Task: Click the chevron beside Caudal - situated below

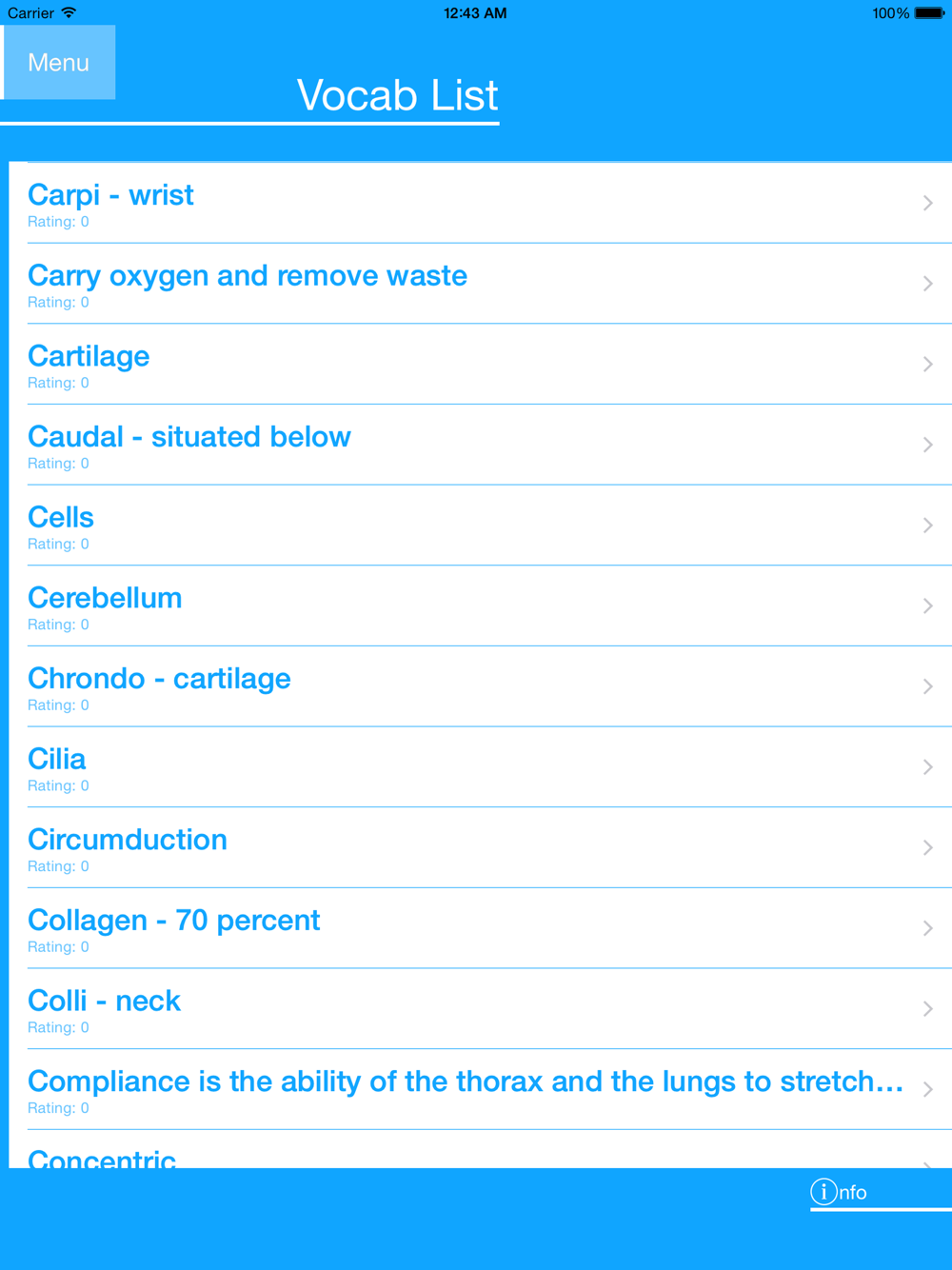Action: point(927,445)
